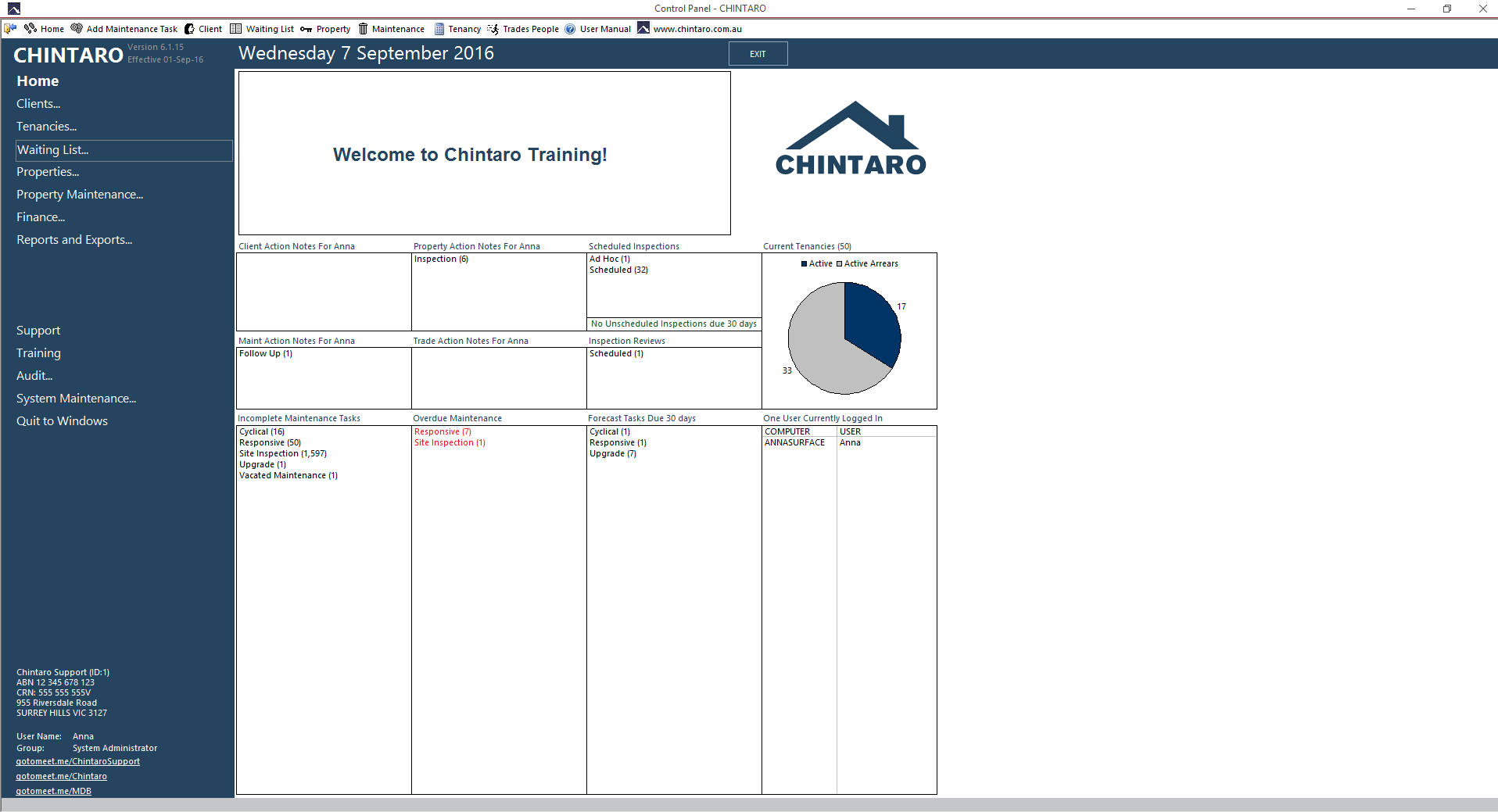Image resolution: width=1498 pixels, height=812 pixels.
Task: Select Inspection (6) property action note
Action: click(x=441, y=259)
